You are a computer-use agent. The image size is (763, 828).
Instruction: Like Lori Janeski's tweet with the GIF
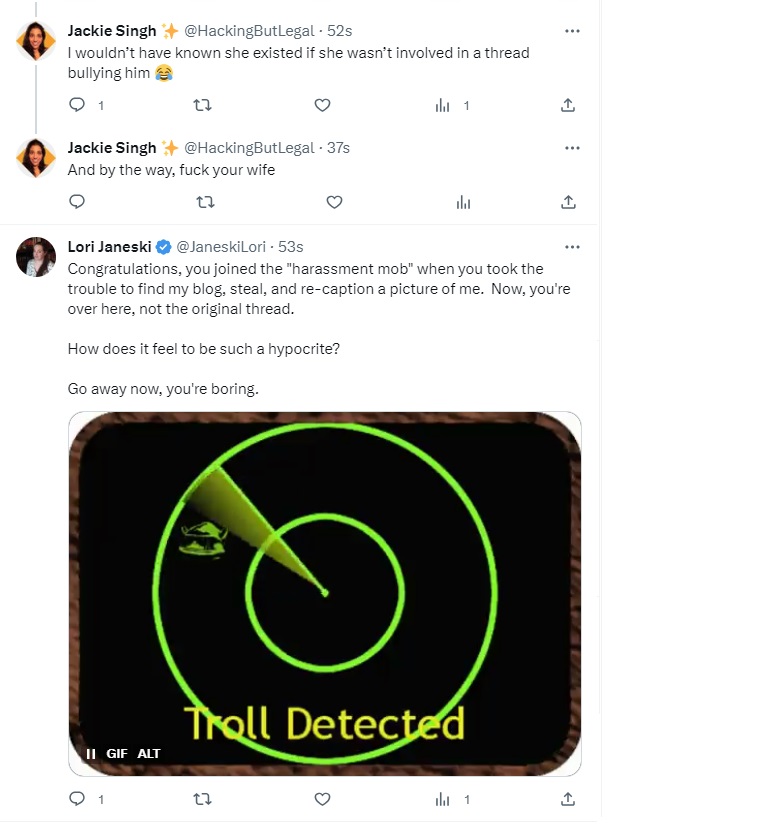coord(322,799)
